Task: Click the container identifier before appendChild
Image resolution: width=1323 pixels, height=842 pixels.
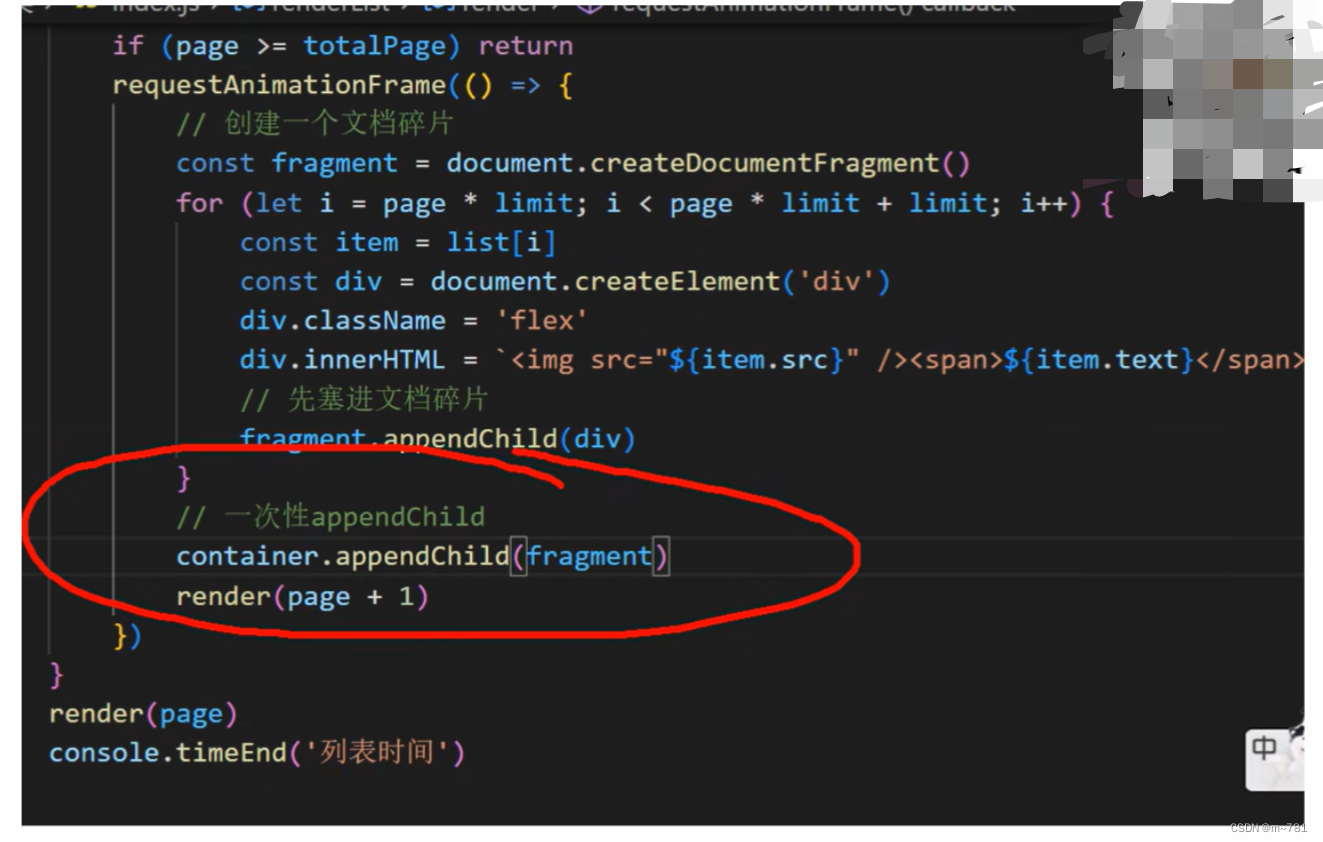Action: pyautogui.click(x=247, y=556)
